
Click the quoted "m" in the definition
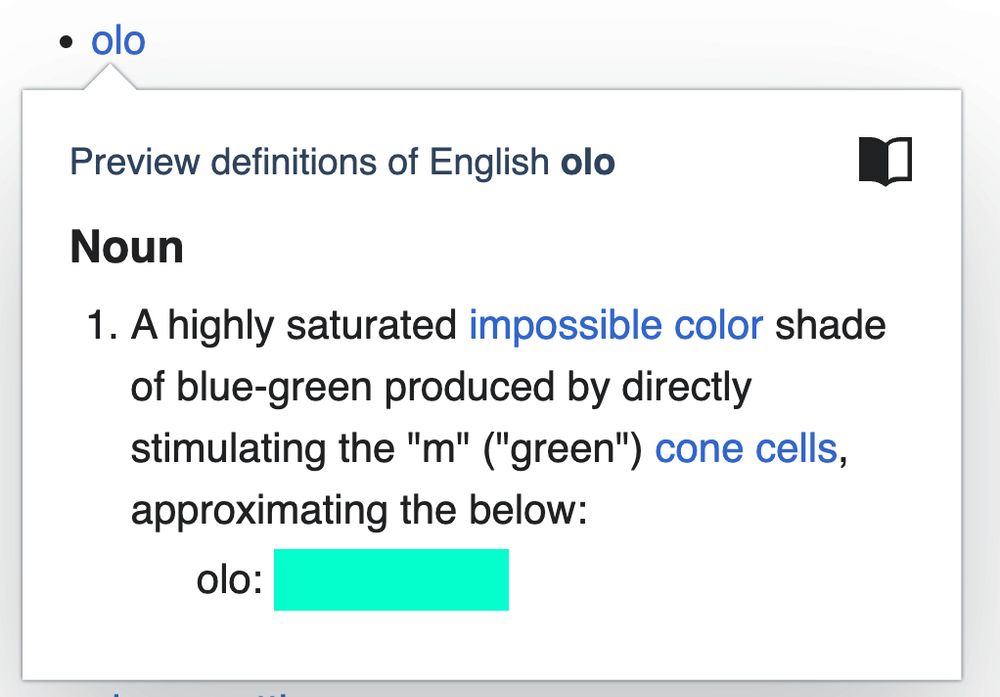[x=438, y=449]
